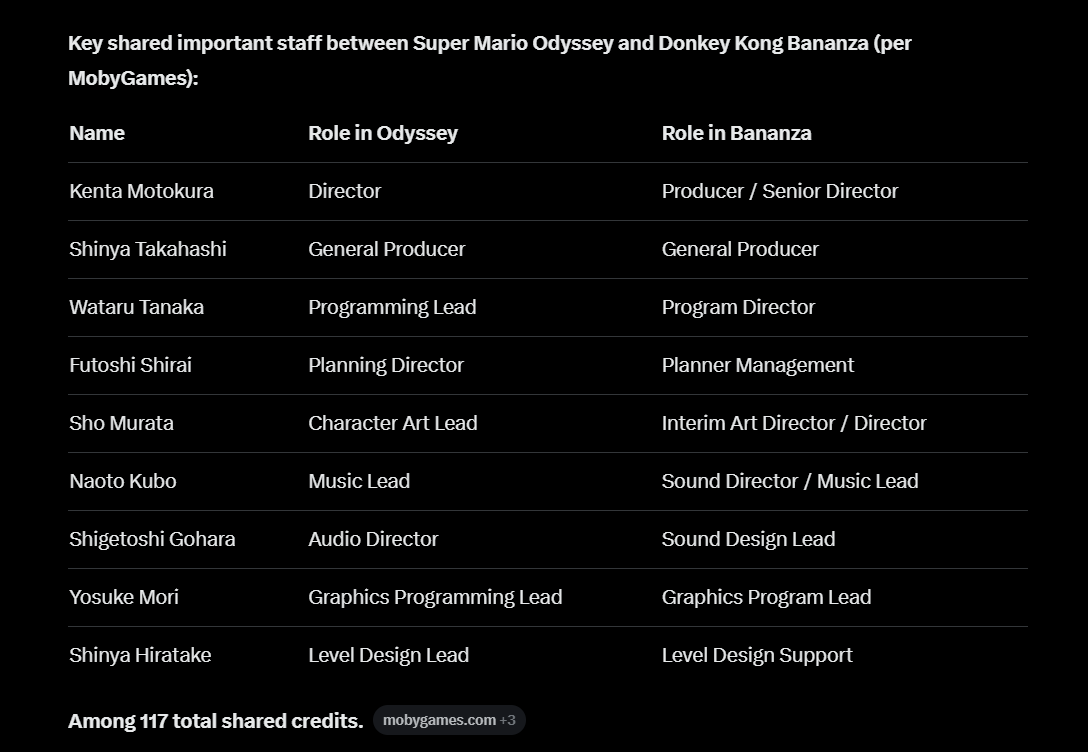Click the 'Graphics Program Lead' cell
Screen dimensions: 1088x752
click(766, 597)
